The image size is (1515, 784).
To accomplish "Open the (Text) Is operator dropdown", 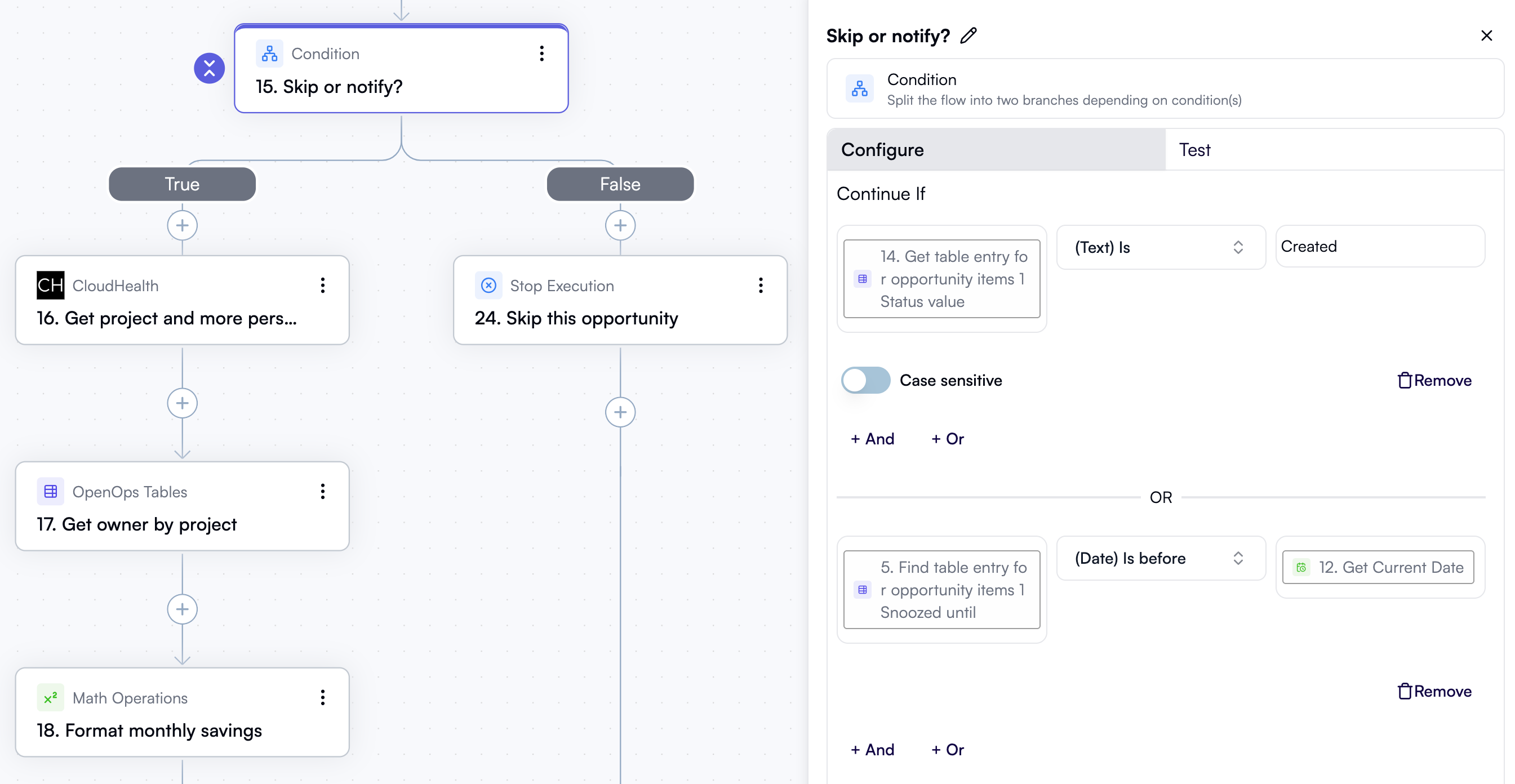I will coord(1161,247).
